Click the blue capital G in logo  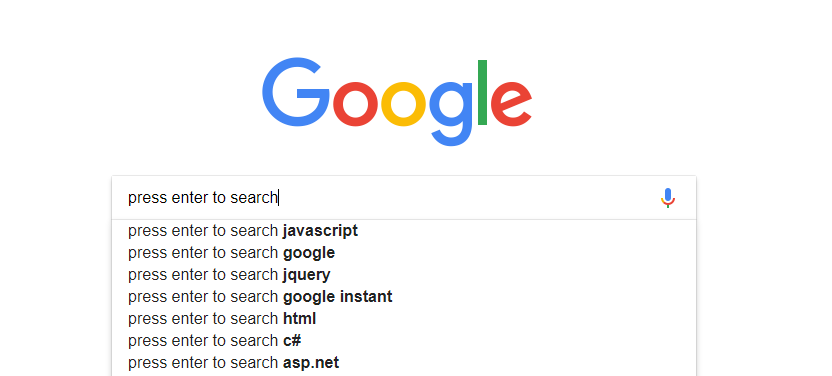tap(296, 92)
